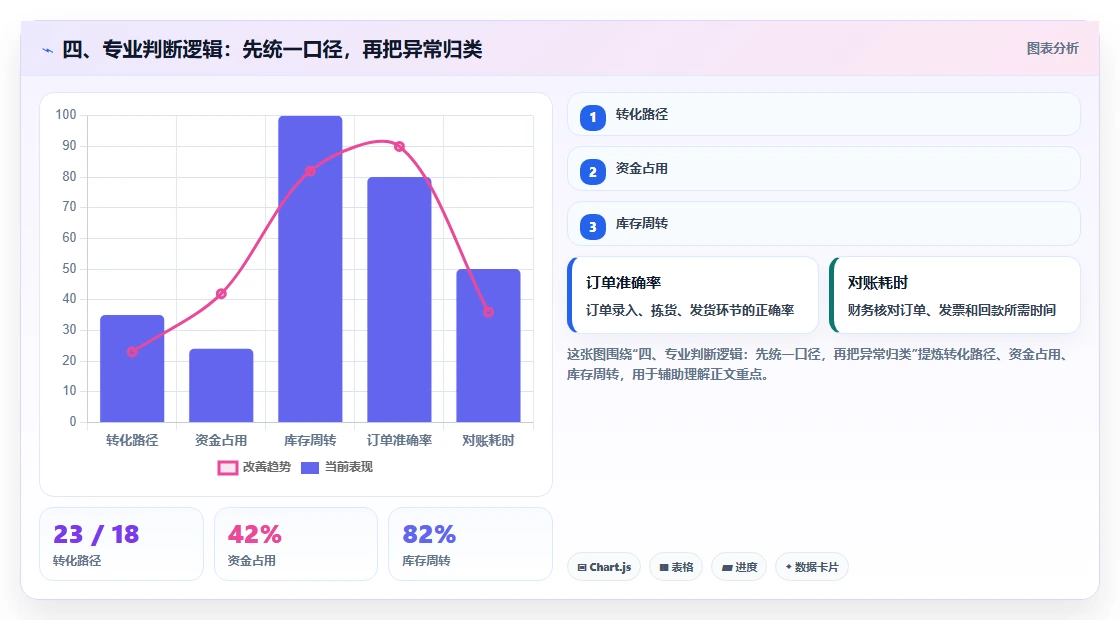The width and height of the screenshot is (1120, 620).
Task: Click the number 2 badge for 资金占用
Action: (x=592, y=172)
